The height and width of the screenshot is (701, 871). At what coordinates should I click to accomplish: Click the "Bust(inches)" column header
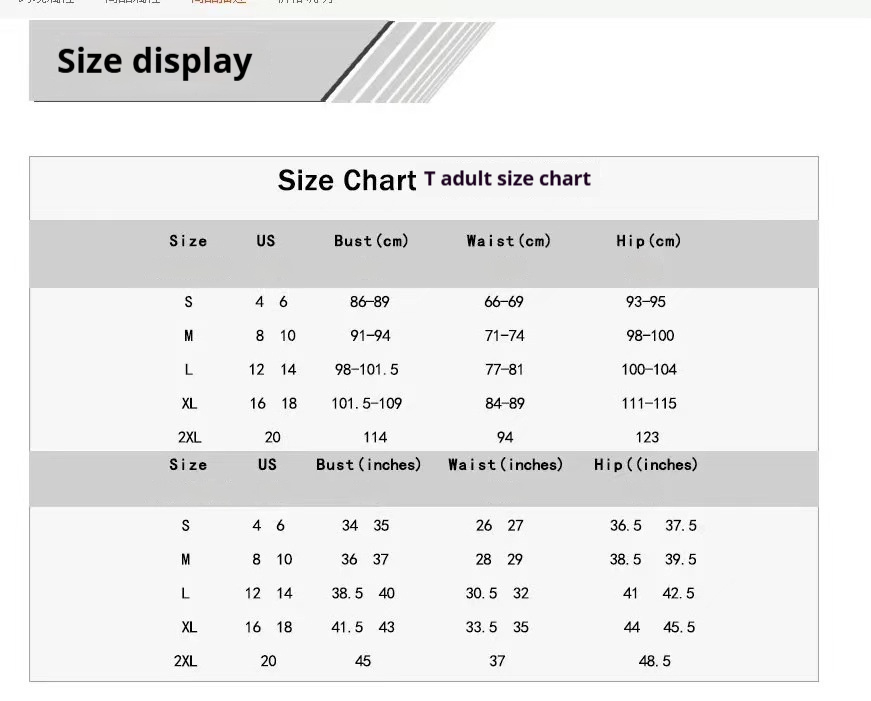(368, 465)
